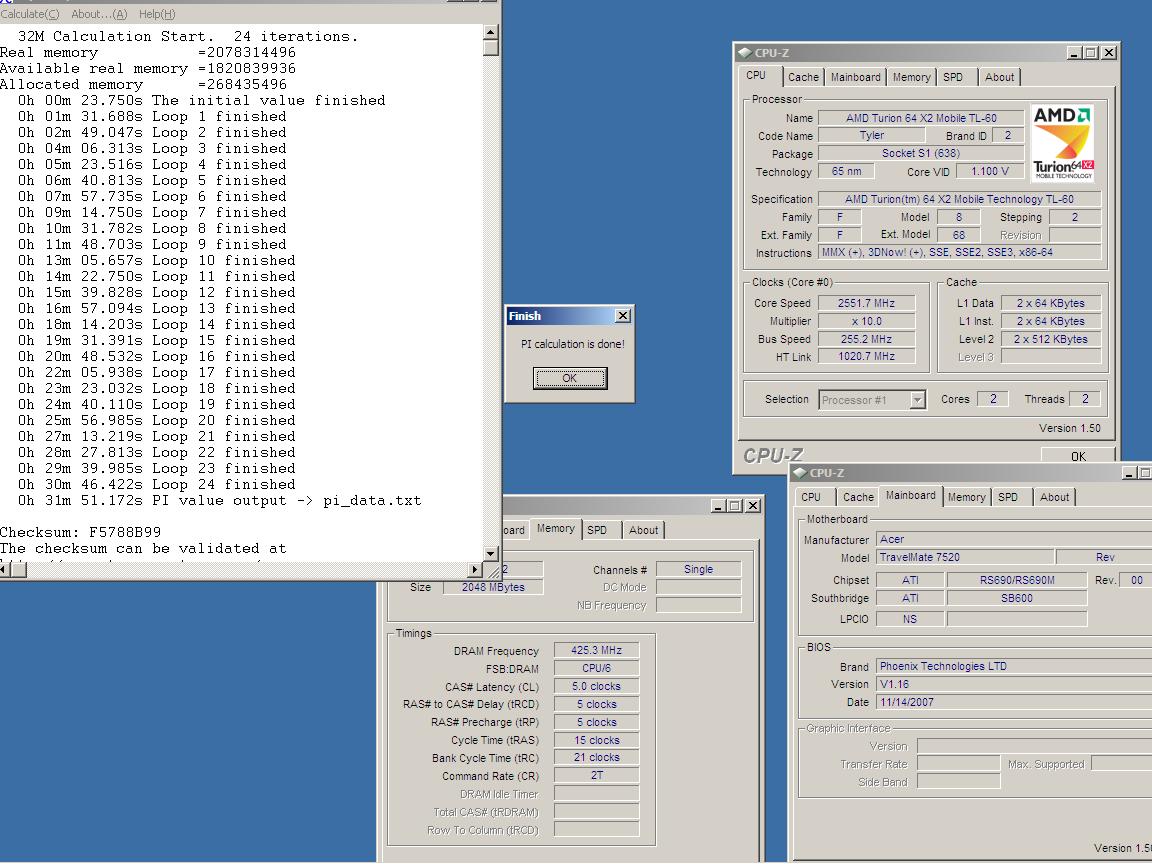
Task: Click the Bus Speed value 255.2 MHz
Action: click(866, 339)
